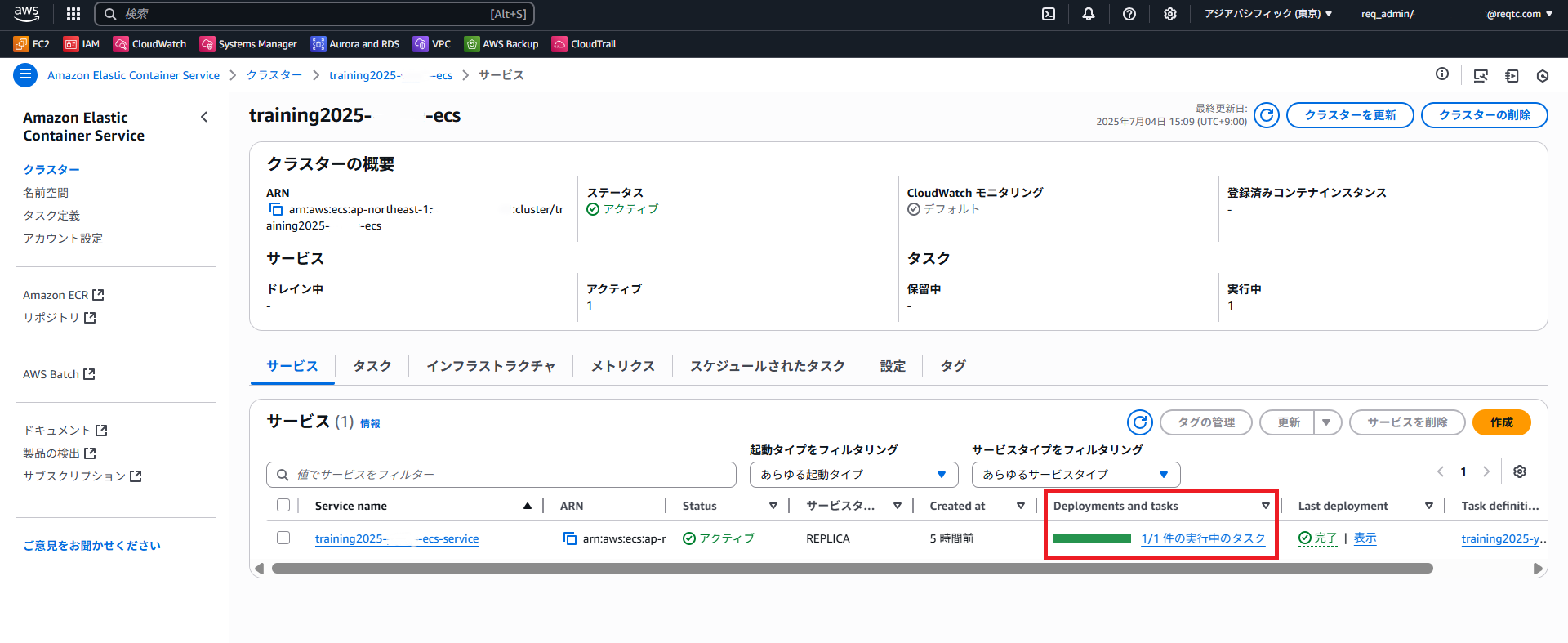
Task: Open the service type filter dropdown
Action: pos(1076,475)
